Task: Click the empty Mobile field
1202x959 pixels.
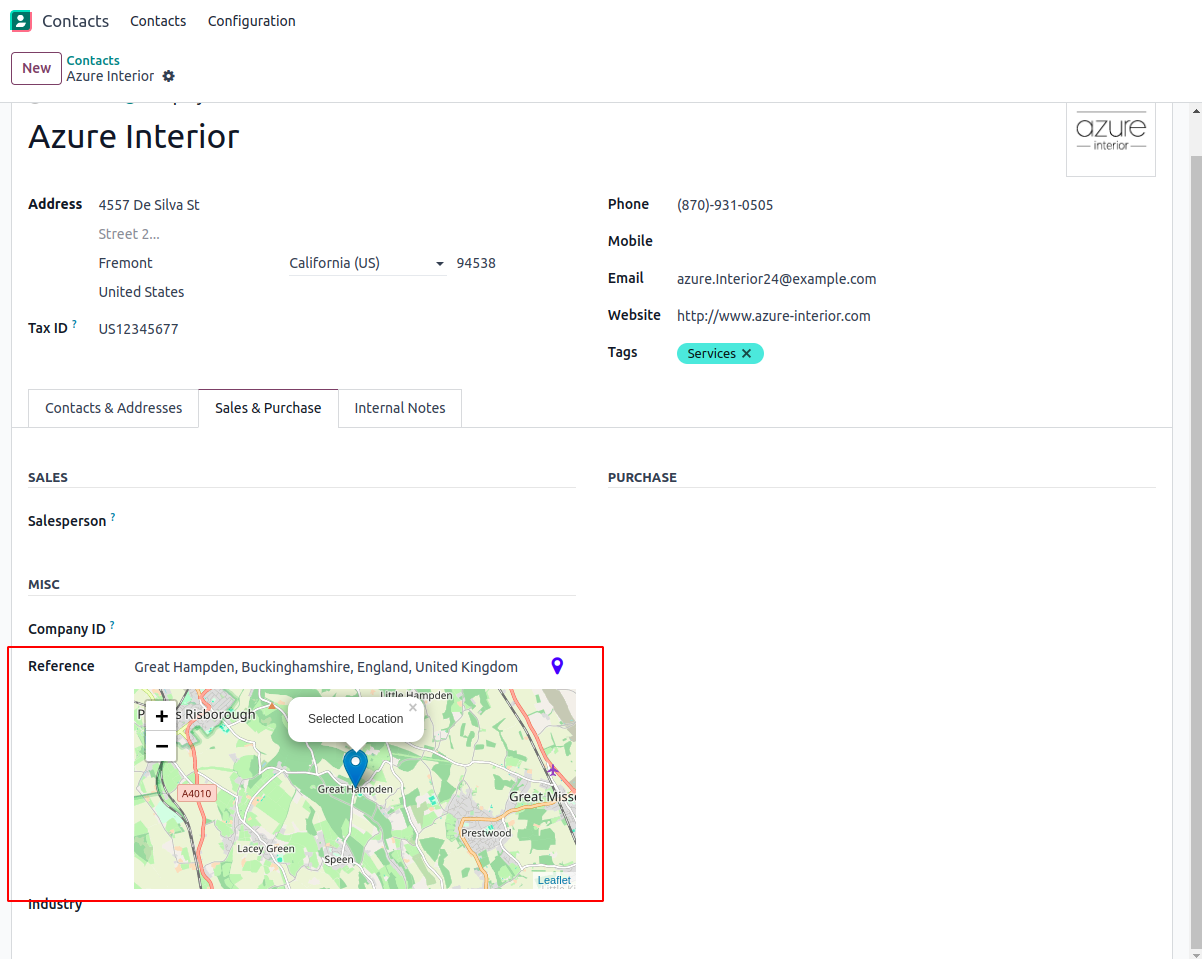Action: click(x=916, y=242)
